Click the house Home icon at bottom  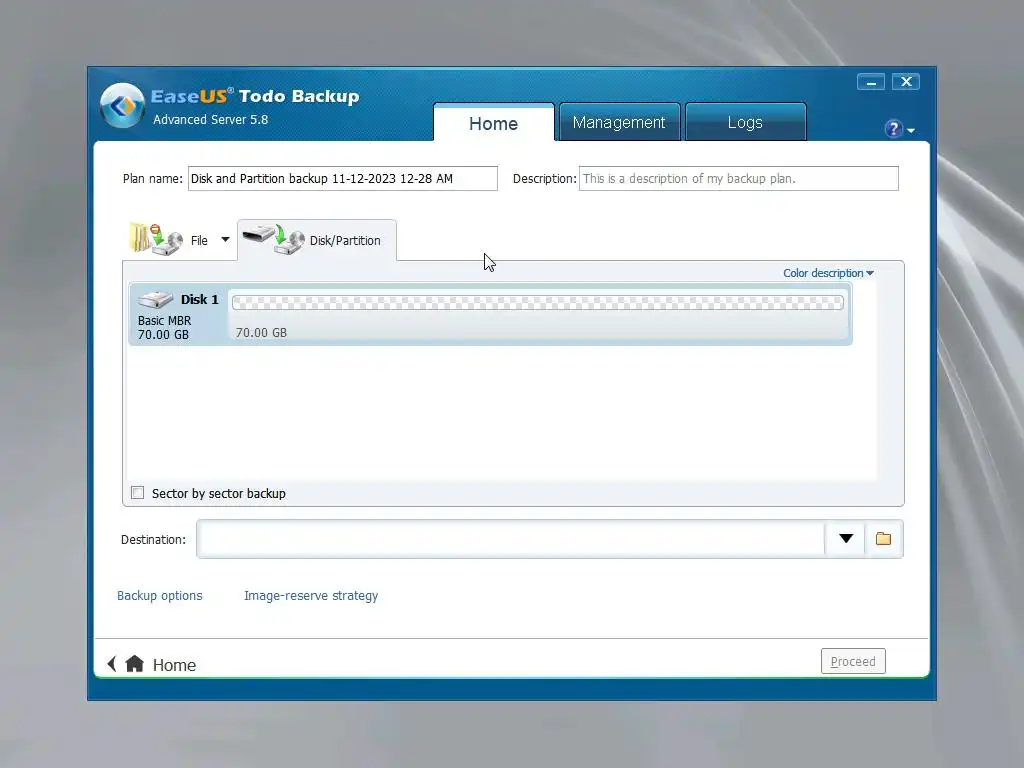[135, 664]
